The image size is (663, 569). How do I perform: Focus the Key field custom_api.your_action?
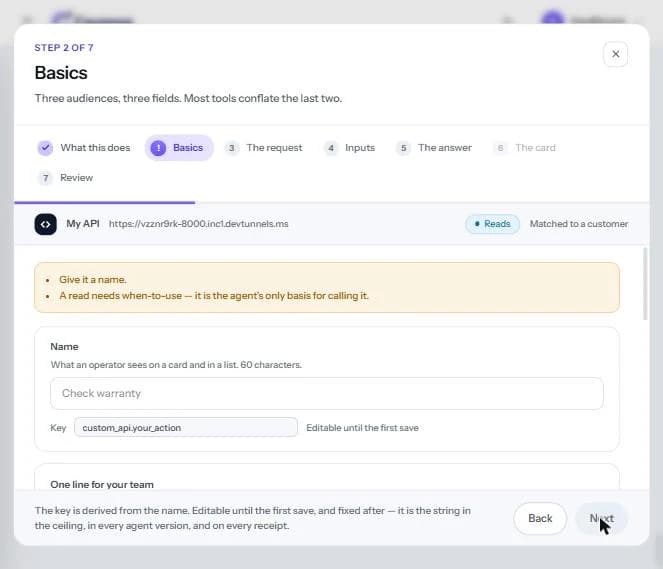tap(186, 428)
